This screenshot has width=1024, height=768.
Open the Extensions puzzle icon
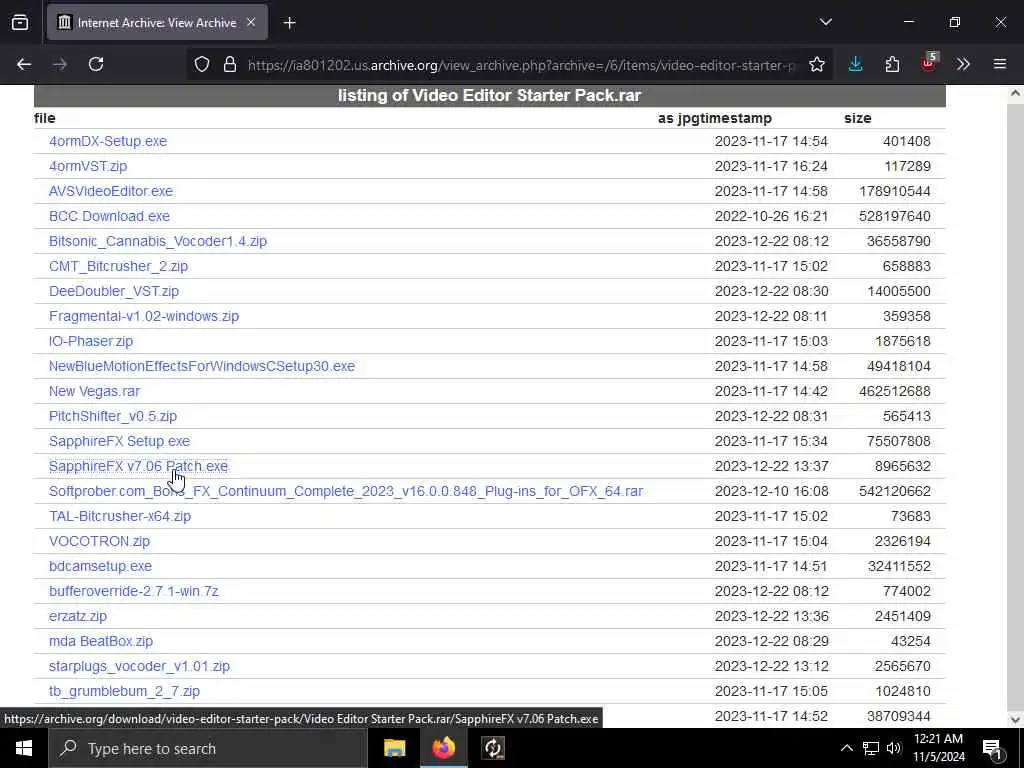[892, 64]
